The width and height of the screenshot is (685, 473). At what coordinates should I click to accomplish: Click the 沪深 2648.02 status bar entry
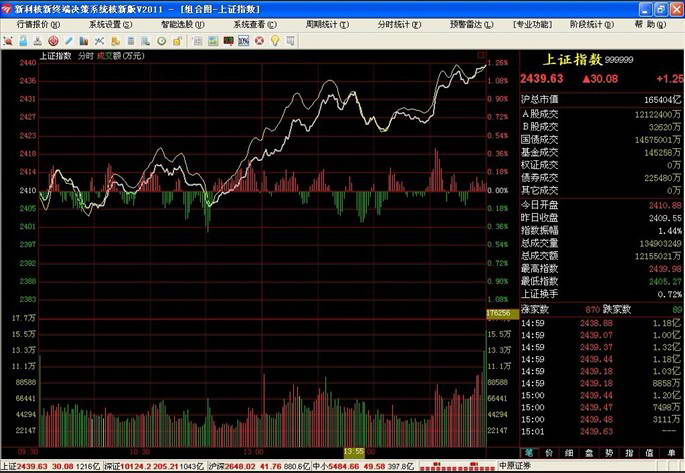click(259, 466)
